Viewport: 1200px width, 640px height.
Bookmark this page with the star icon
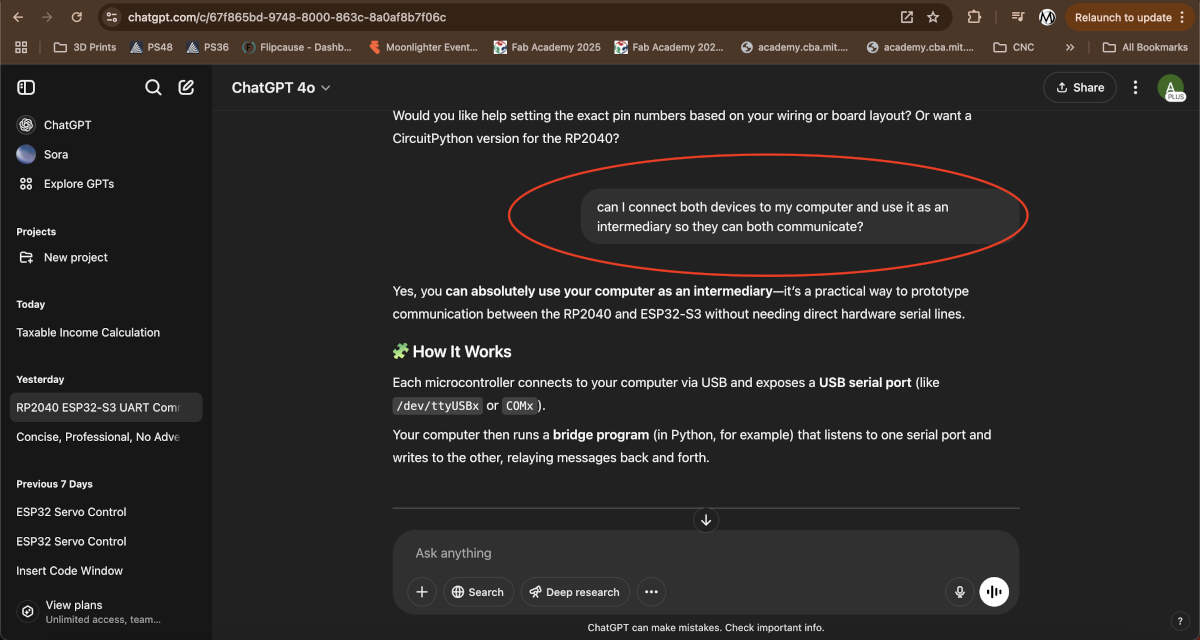click(x=933, y=17)
